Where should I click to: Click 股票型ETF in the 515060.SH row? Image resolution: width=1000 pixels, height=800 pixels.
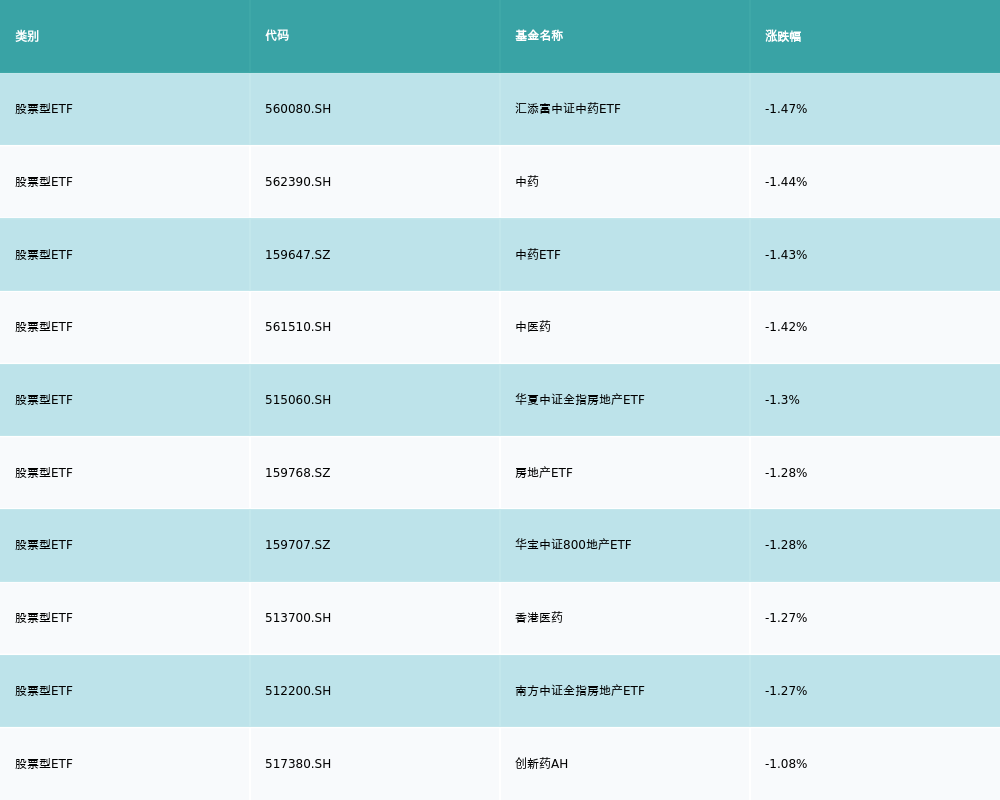click(43, 400)
